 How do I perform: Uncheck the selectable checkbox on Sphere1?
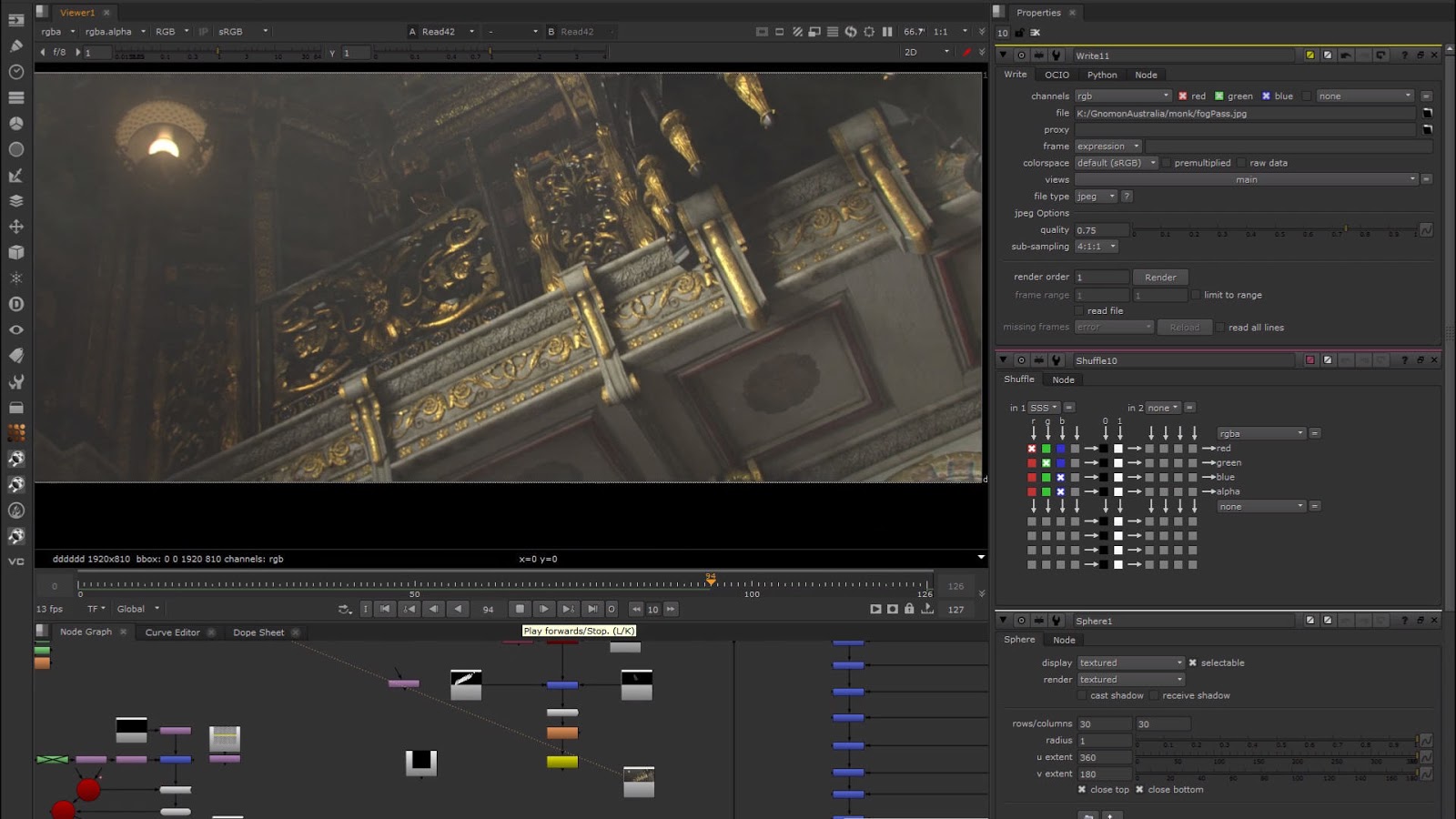1192,662
